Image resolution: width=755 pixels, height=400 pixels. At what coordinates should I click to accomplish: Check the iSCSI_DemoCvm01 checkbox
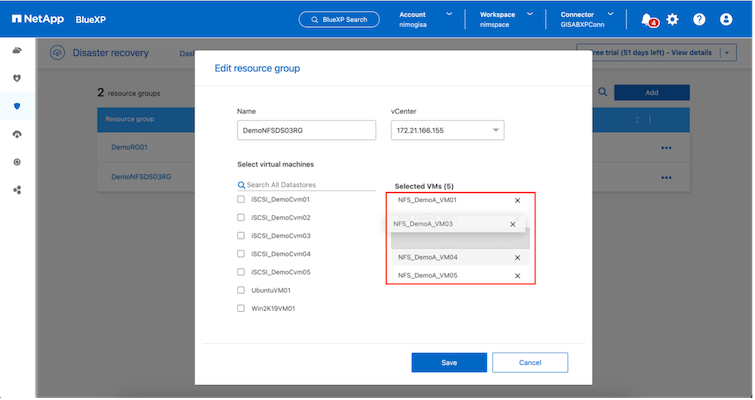click(x=241, y=200)
